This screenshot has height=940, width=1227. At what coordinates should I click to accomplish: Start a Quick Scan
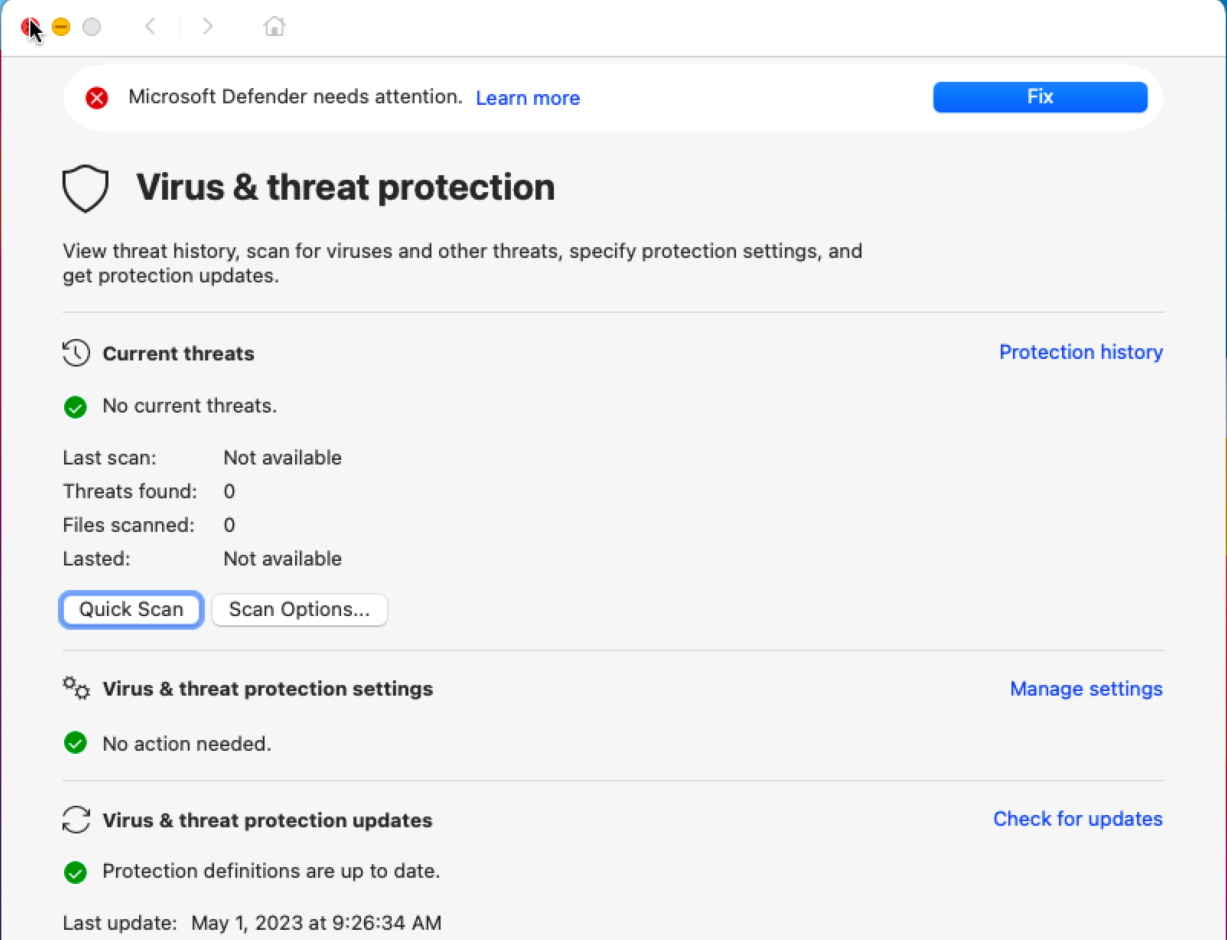tap(132, 610)
